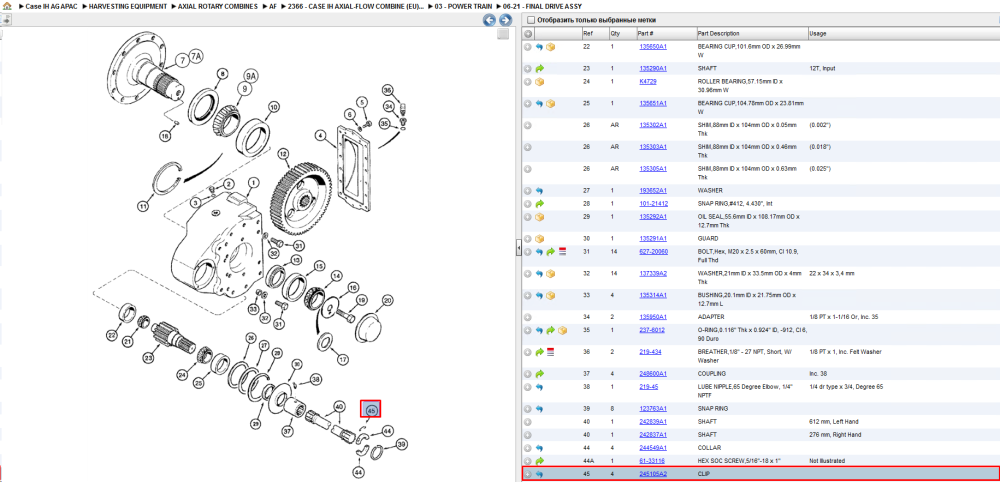
Task: Open part number link 101-21412
Action: 654,204
